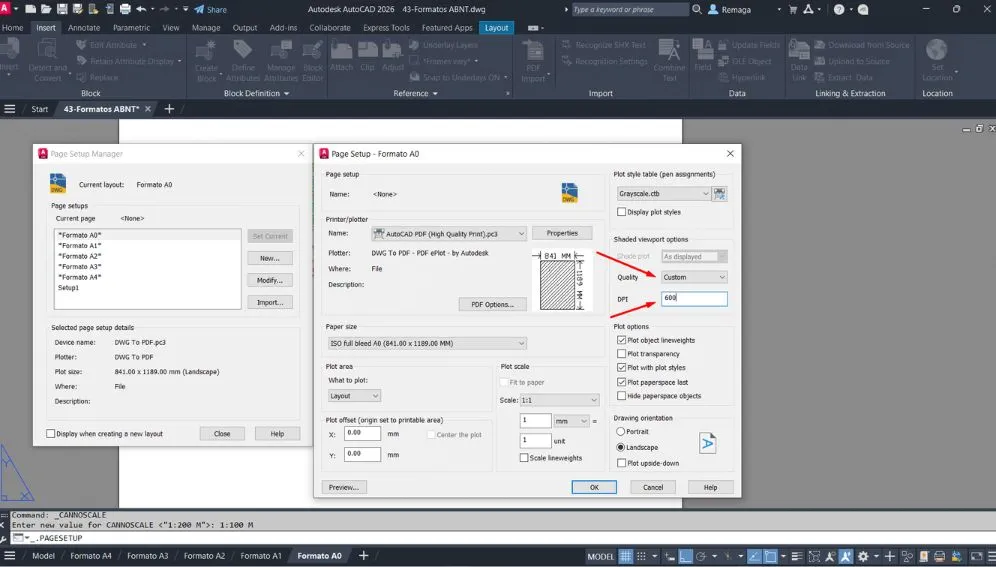Image resolution: width=996 pixels, height=567 pixels.
Task: Open the Quality Custom dropdown
Action: tap(694, 277)
